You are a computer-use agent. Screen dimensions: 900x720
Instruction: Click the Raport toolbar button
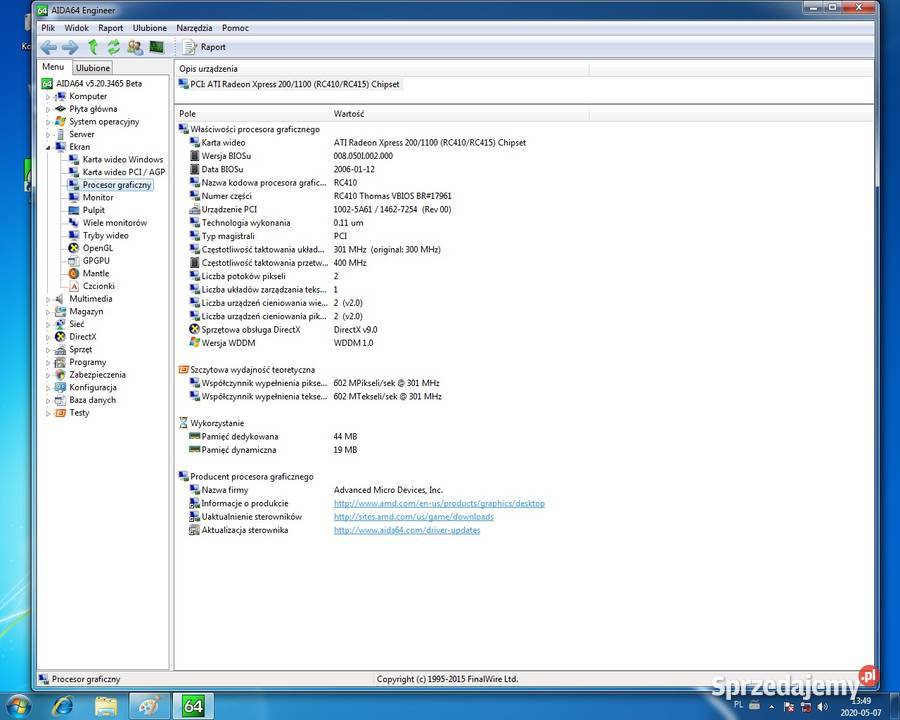[x=204, y=47]
